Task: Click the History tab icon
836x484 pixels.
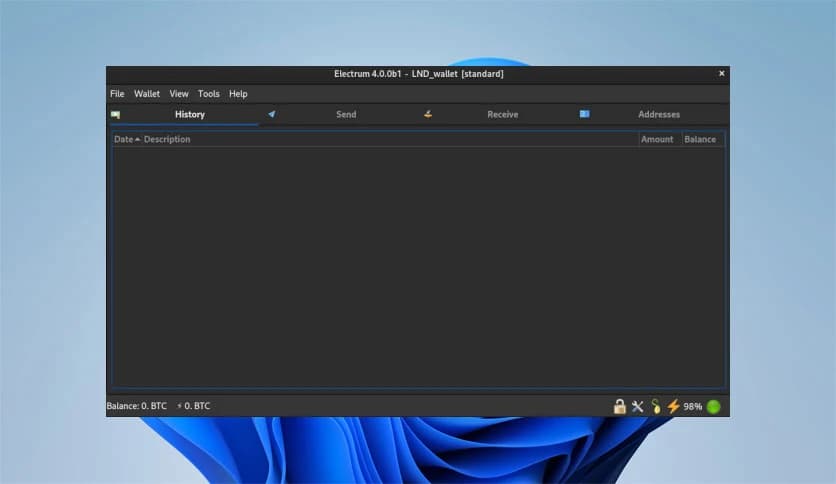Action: pyautogui.click(x=115, y=115)
